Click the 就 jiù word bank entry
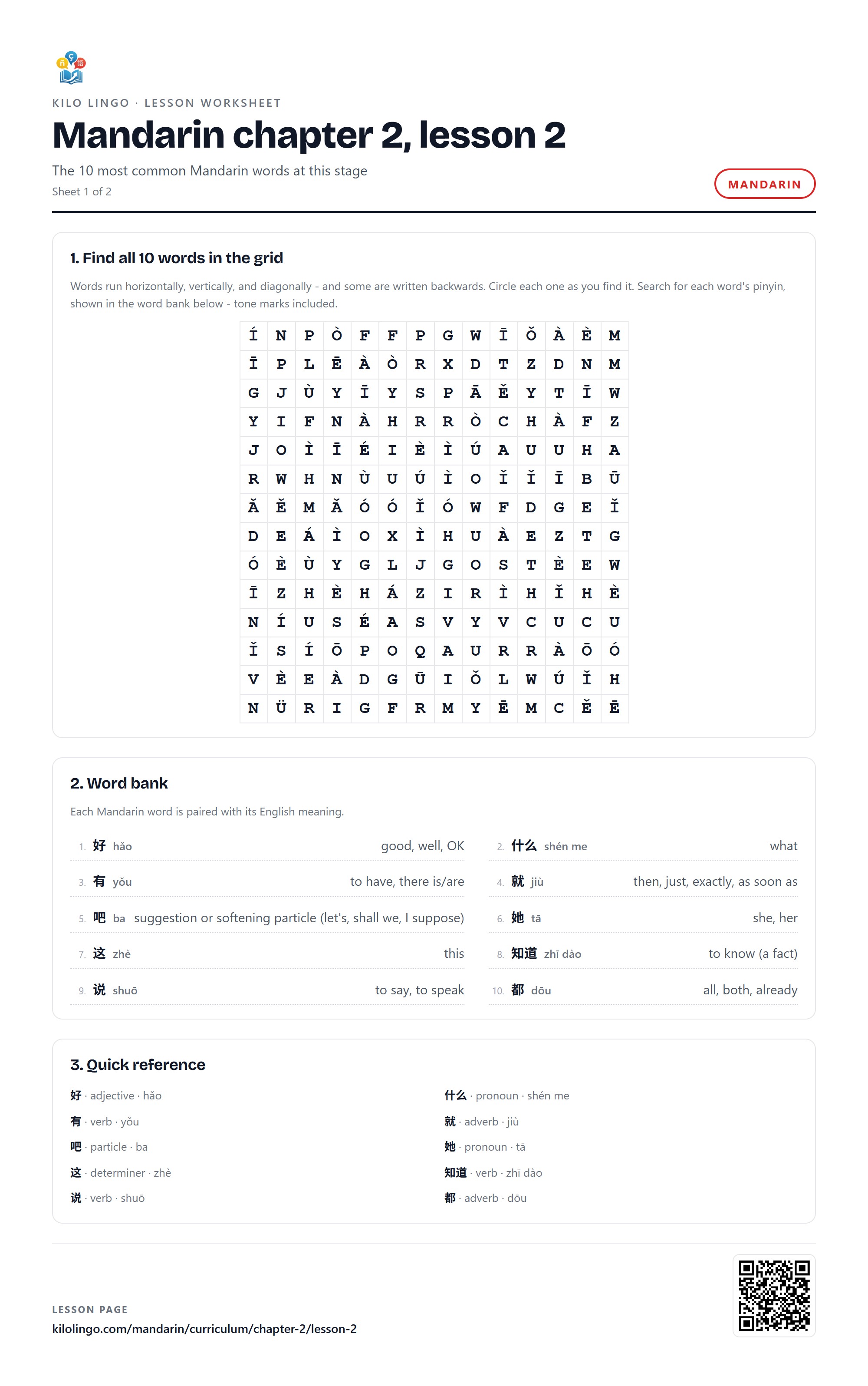The width and height of the screenshot is (868, 1386). [x=643, y=881]
